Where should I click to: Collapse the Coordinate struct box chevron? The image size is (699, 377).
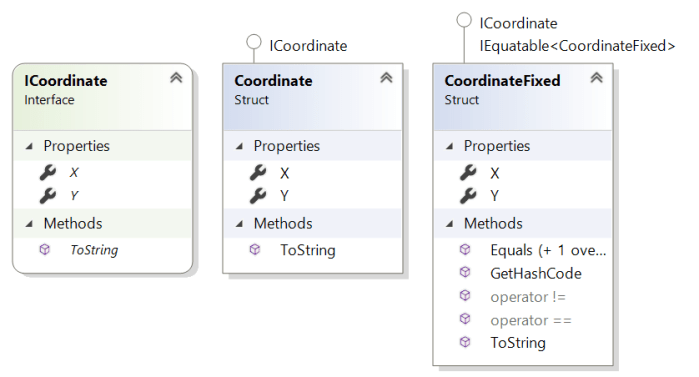point(386,78)
